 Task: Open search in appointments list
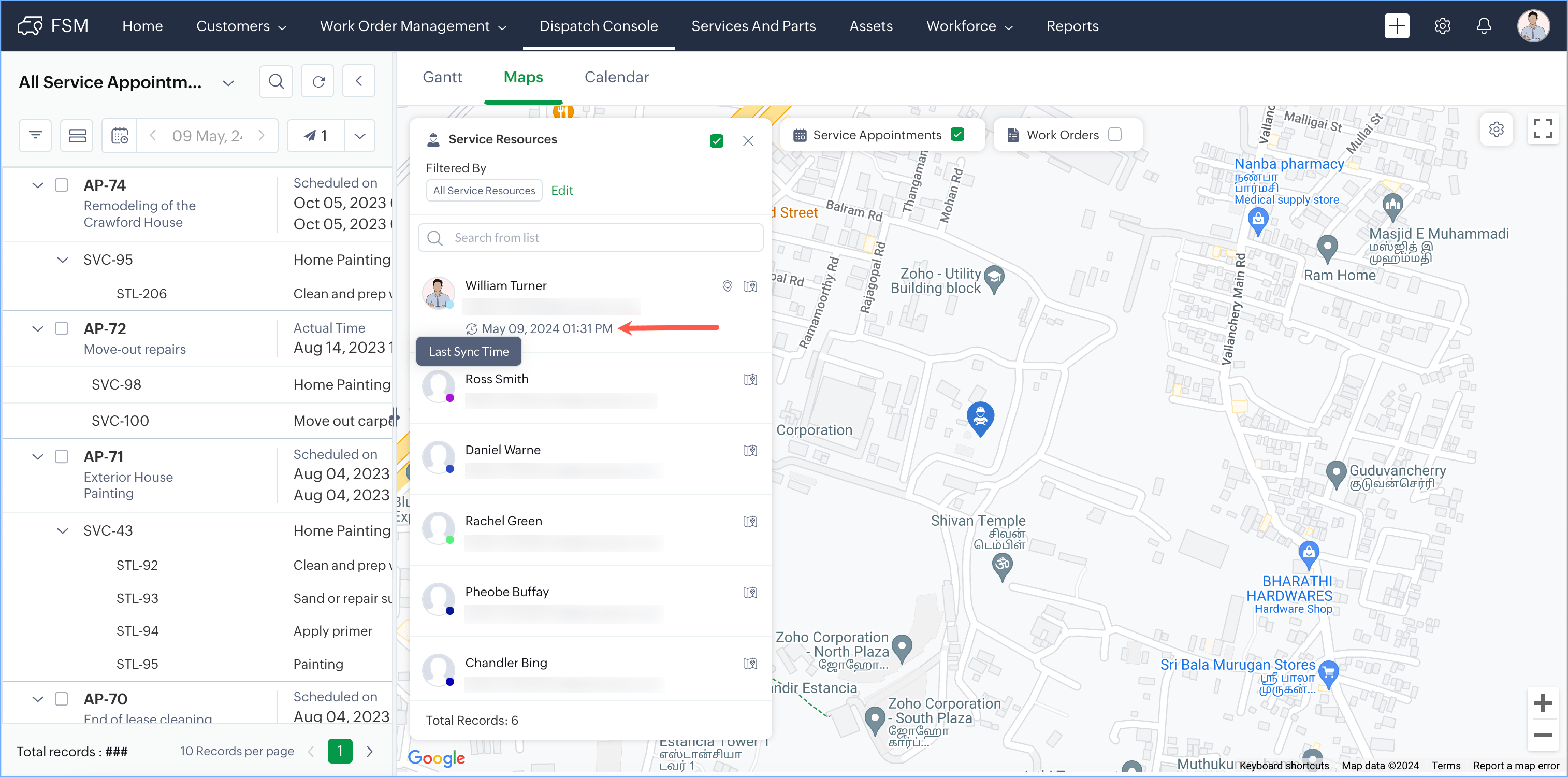pos(275,82)
